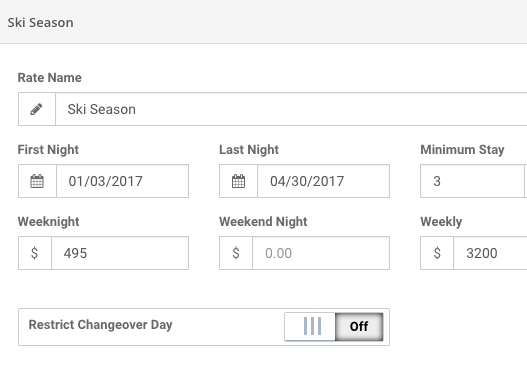This screenshot has width=527, height=373.
Task: Click the Weekly price field showing 3200
Action: click(490, 253)
